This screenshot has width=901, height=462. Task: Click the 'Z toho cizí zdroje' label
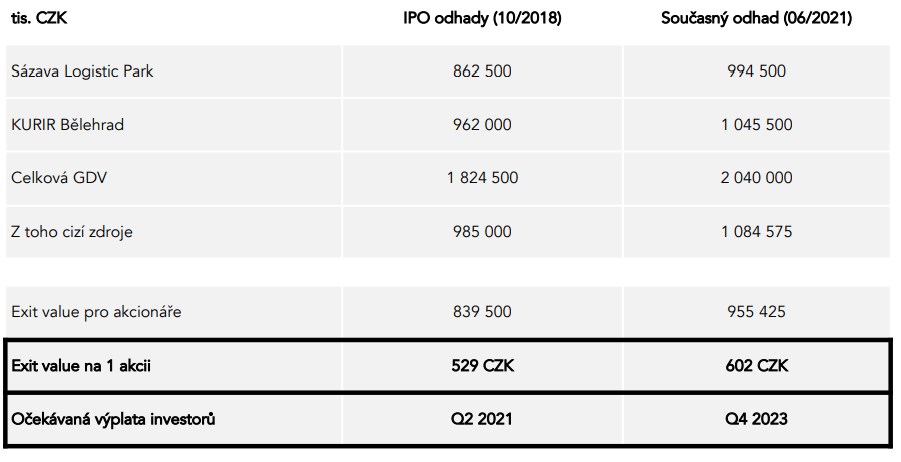71,232
